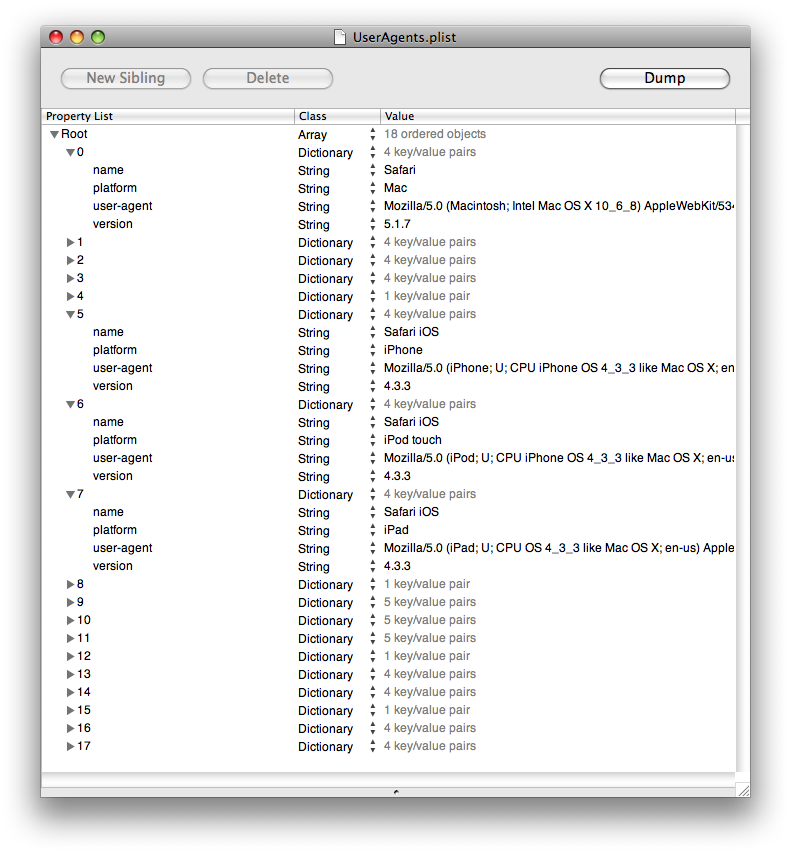Click the green zoom window button
791x853 pixels.
[x=98, y=37]
